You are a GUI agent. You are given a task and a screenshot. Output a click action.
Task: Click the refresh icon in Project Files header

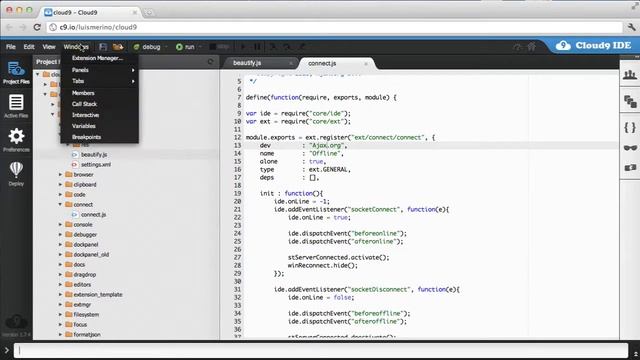(211, 62)
